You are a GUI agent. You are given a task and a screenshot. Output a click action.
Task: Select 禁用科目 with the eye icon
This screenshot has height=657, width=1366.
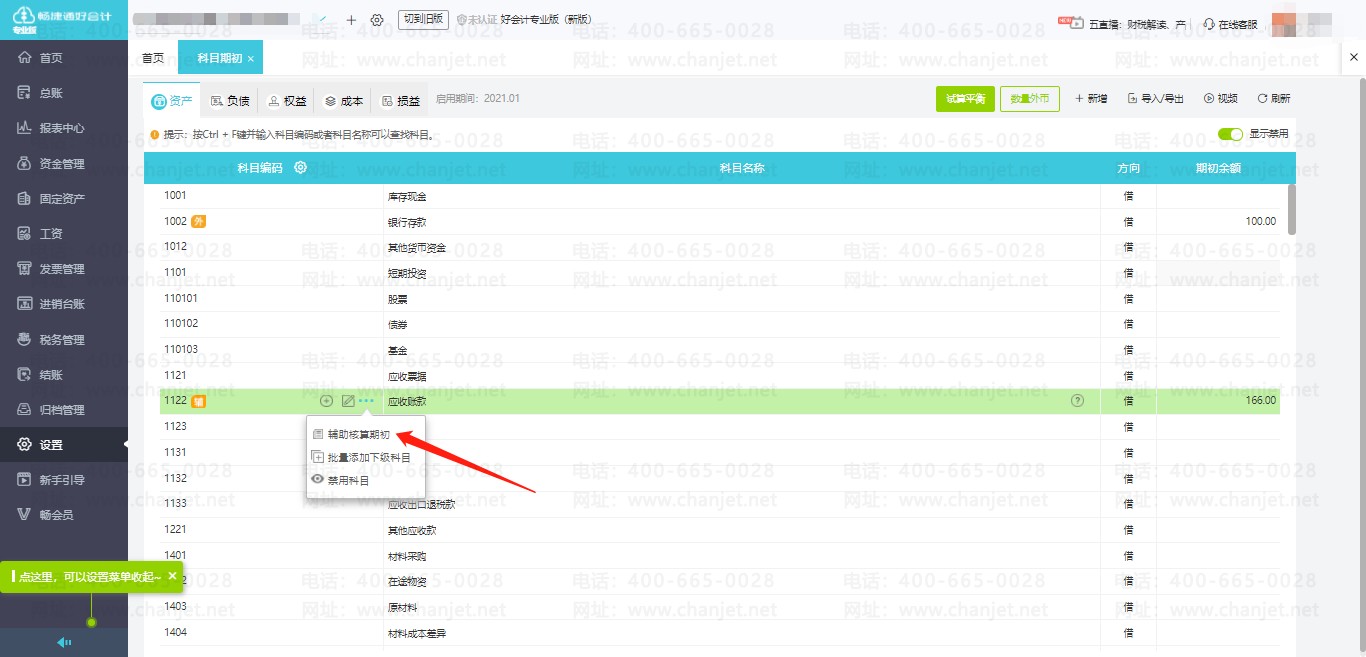[348, 480]
